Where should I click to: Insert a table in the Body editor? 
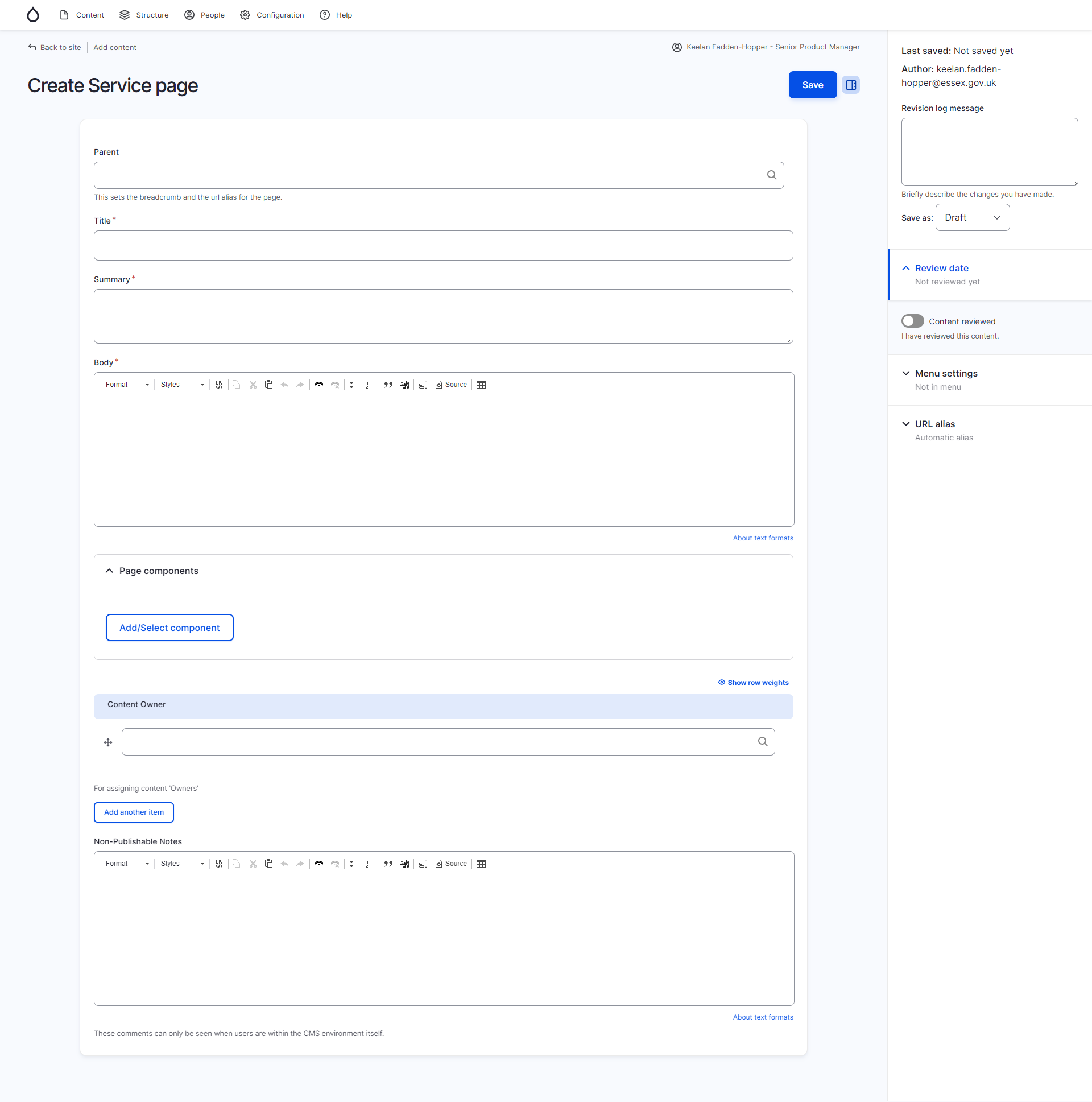[481, 385]
